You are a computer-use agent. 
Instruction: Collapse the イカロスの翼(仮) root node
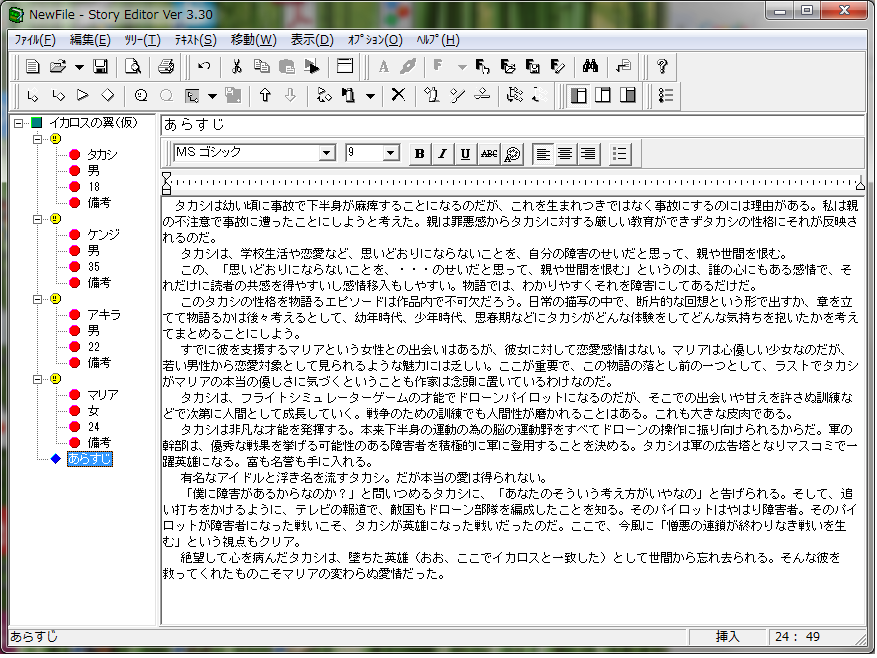click(18, 123)
